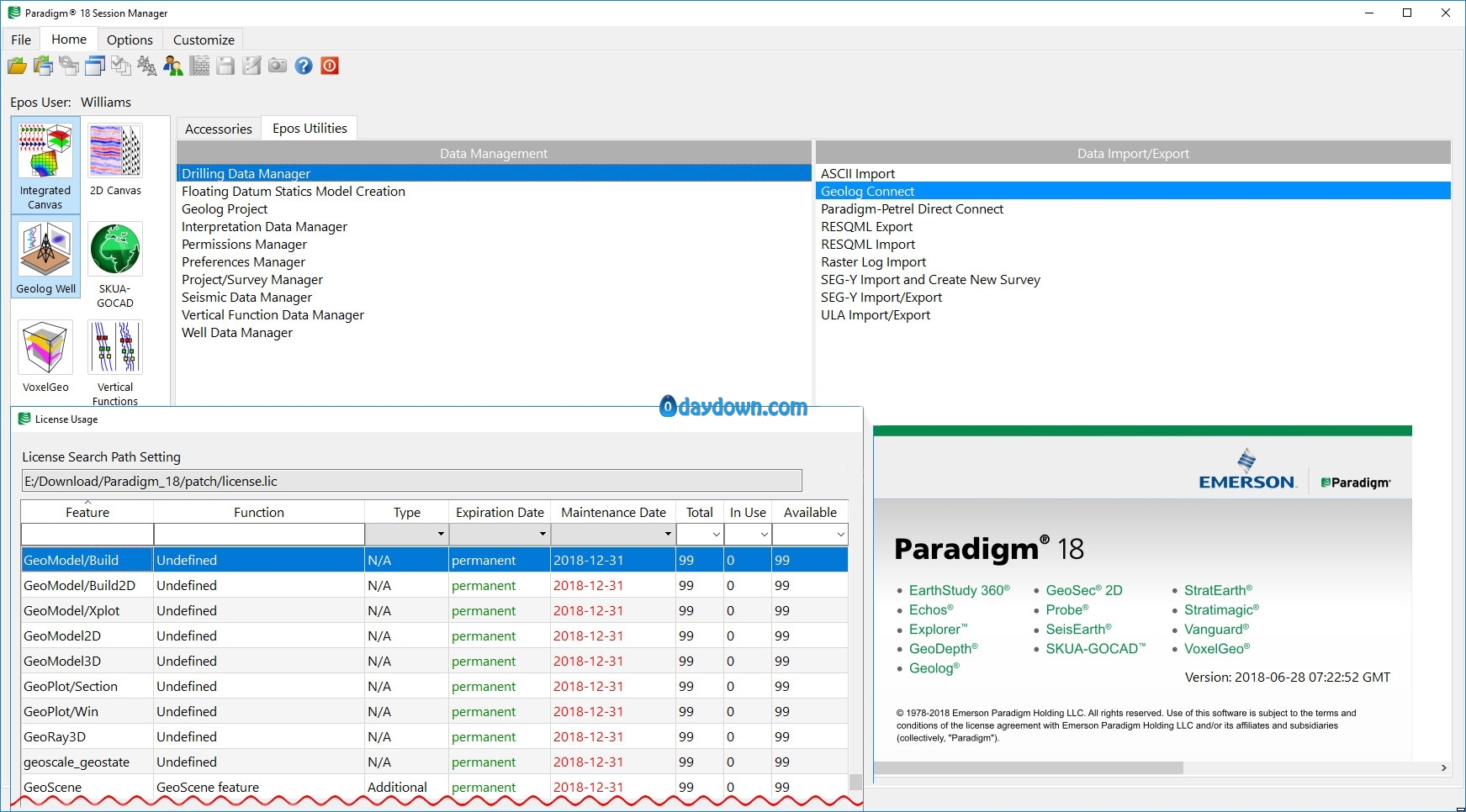1466x812 pixels.
Task: Sort by Expiration Date column header
Action: (x=500, y=512)
